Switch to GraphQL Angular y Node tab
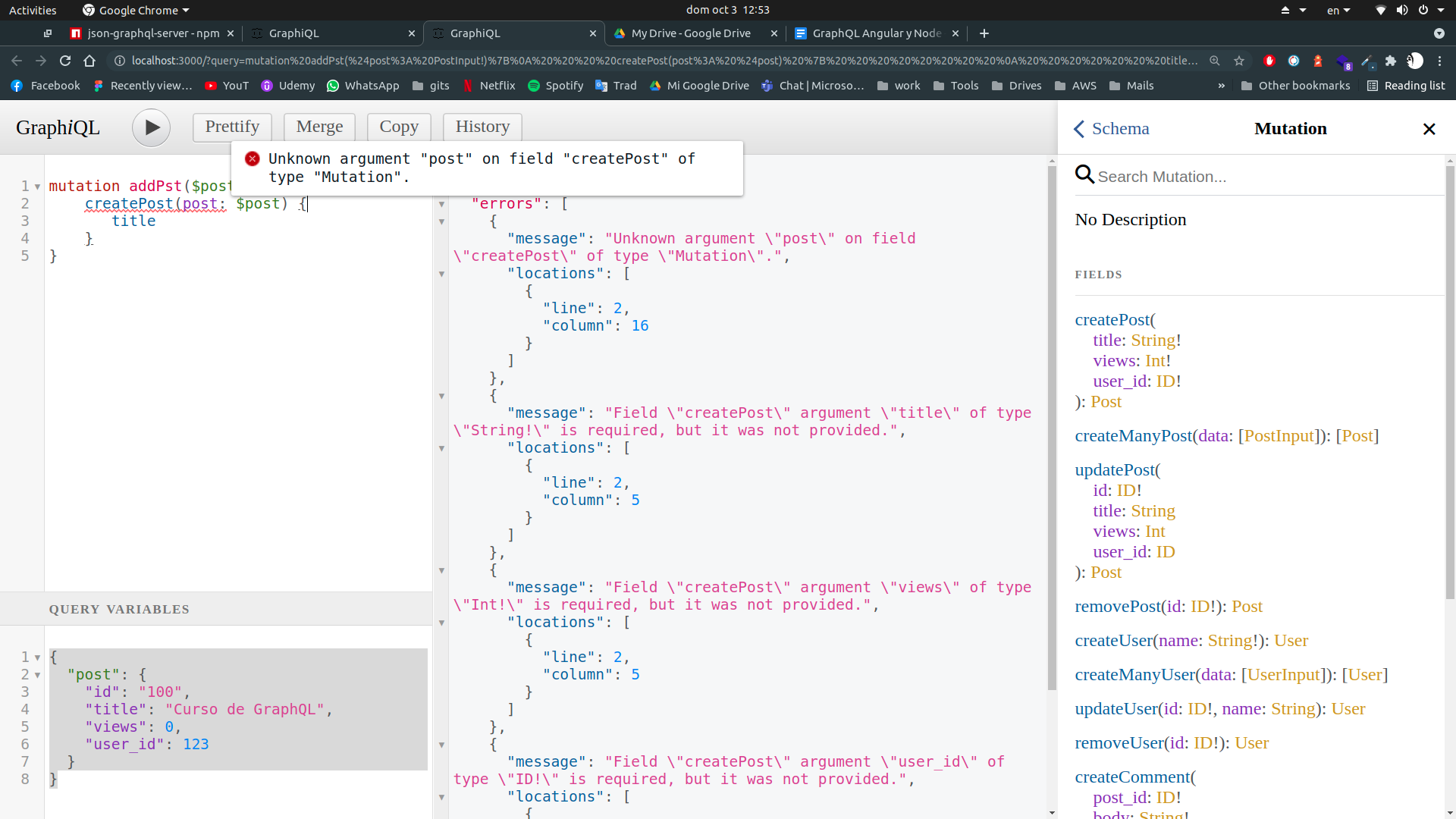Image resolution: width=1456 pixels, height=819 pixels. (x=877, y=33)
